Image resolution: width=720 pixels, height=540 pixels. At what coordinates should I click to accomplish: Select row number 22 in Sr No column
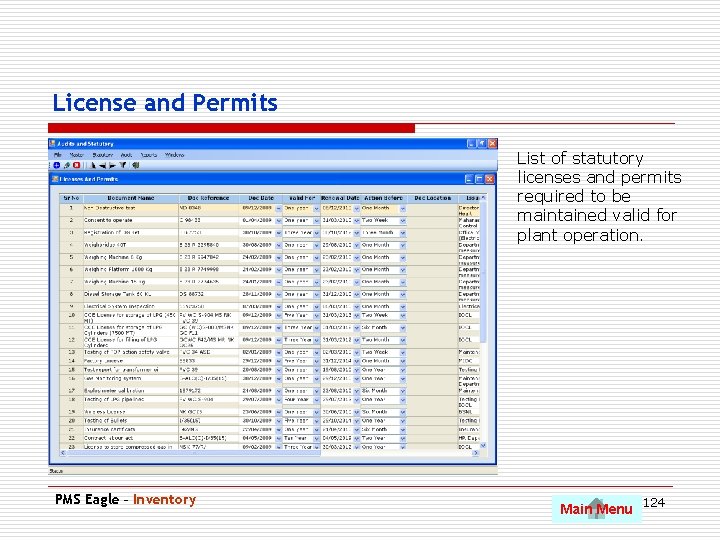click(71, 439)
